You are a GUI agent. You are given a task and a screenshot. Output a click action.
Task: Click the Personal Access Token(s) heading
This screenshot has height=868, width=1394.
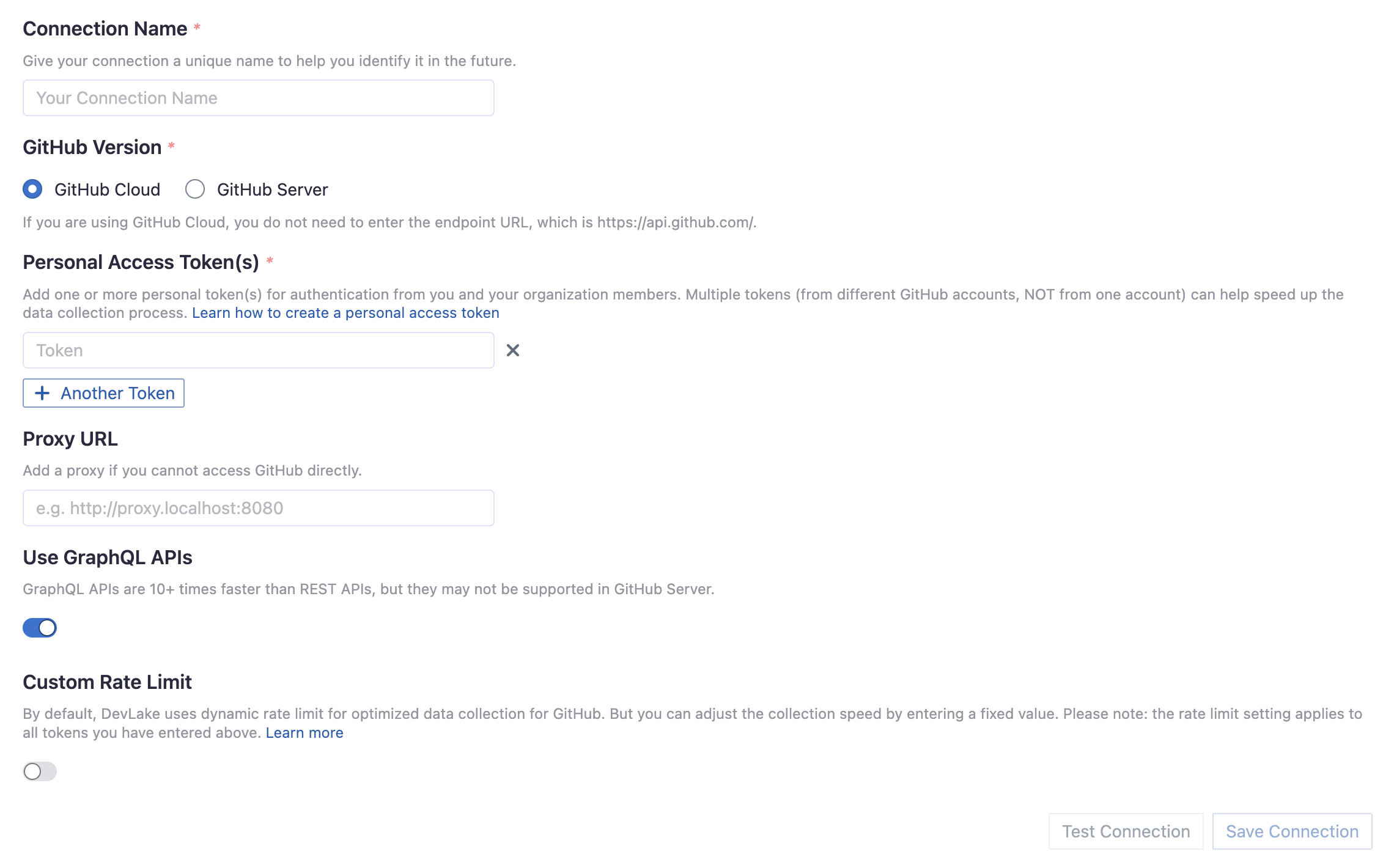click(x=141, y=262)
